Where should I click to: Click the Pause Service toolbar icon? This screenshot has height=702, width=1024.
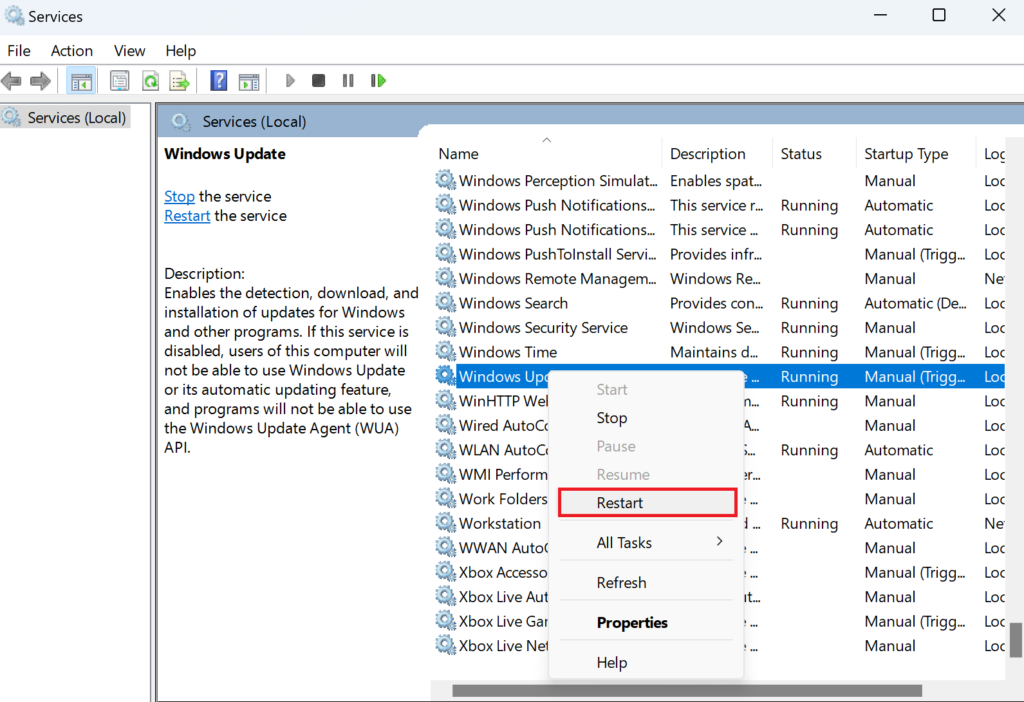347,81
